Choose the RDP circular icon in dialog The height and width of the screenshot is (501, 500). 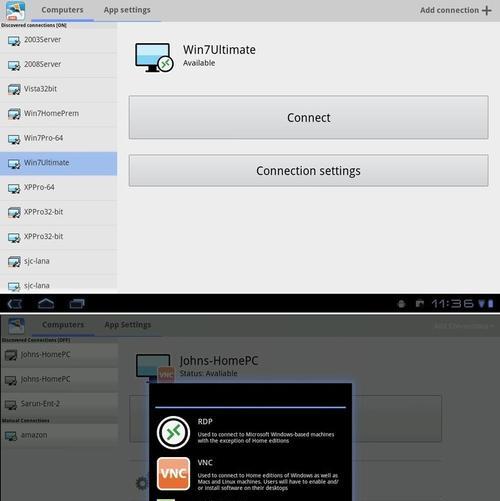point(173,432)
